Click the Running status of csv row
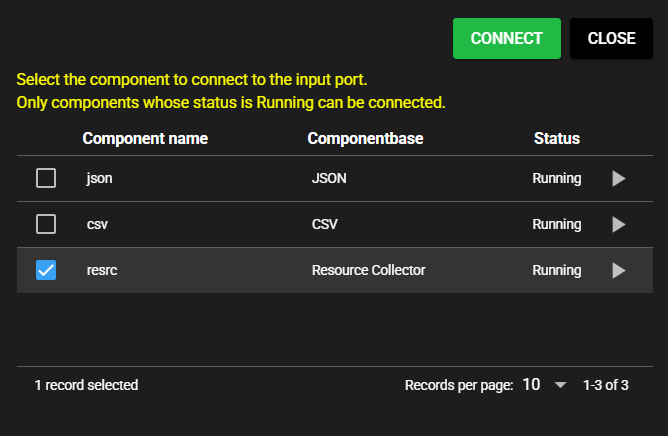Screen dimensions: 668x436 (556, 224)
